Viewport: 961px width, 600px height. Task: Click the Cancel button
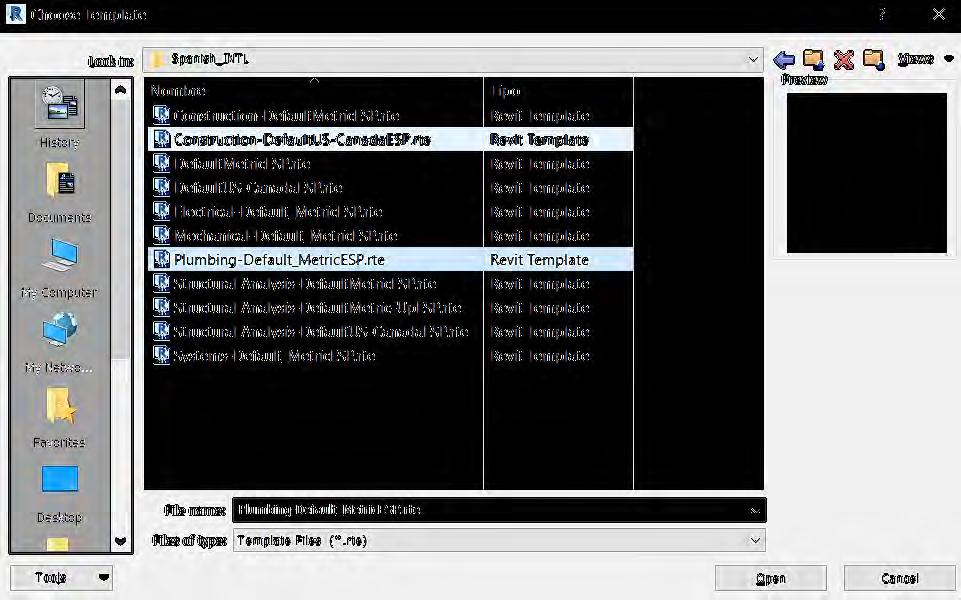900,578
